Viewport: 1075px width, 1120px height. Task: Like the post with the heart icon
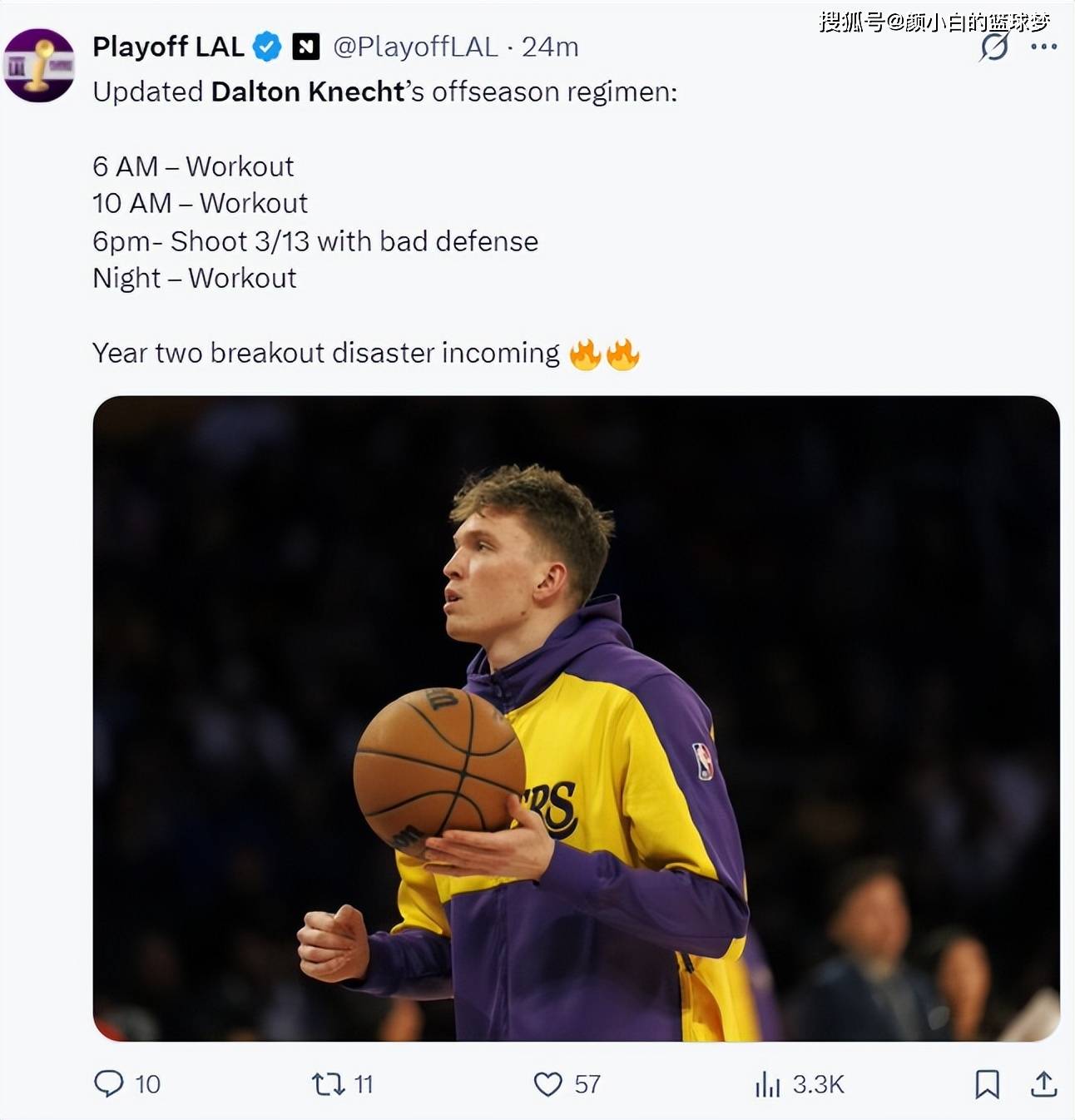click(547, 1083)
